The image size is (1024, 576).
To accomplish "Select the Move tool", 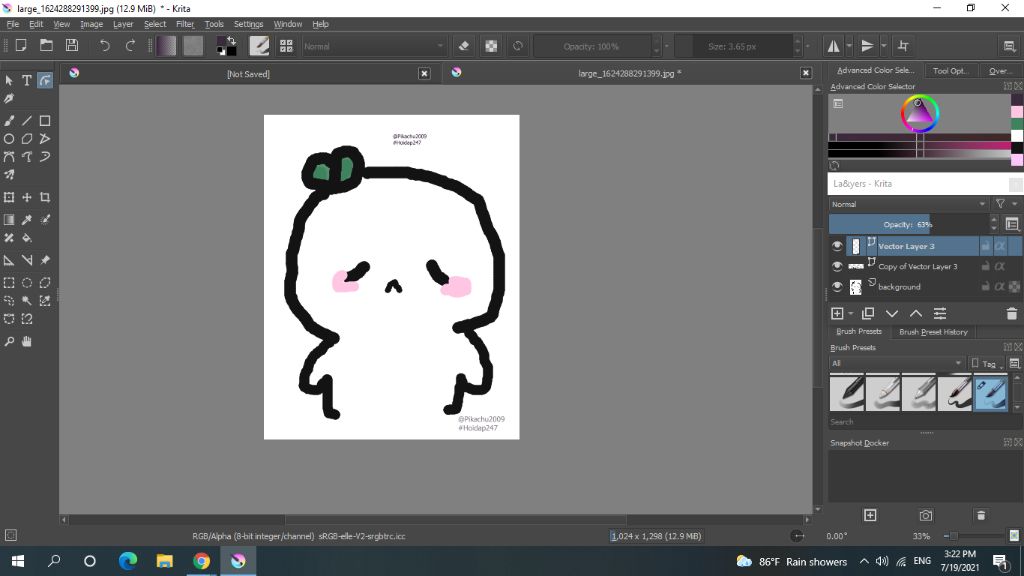I will click(x=27, y=197).
